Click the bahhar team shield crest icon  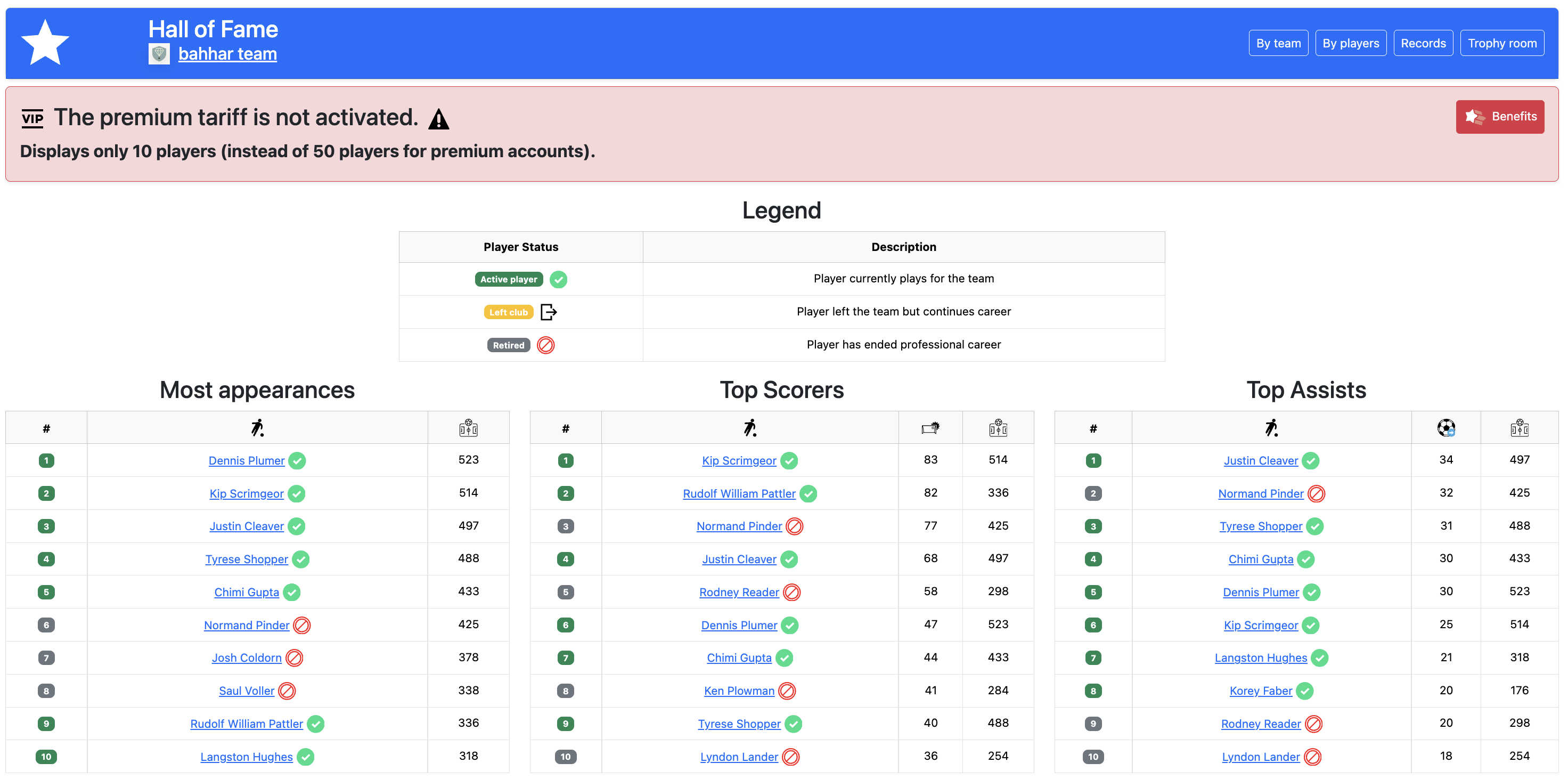point(159,54)
